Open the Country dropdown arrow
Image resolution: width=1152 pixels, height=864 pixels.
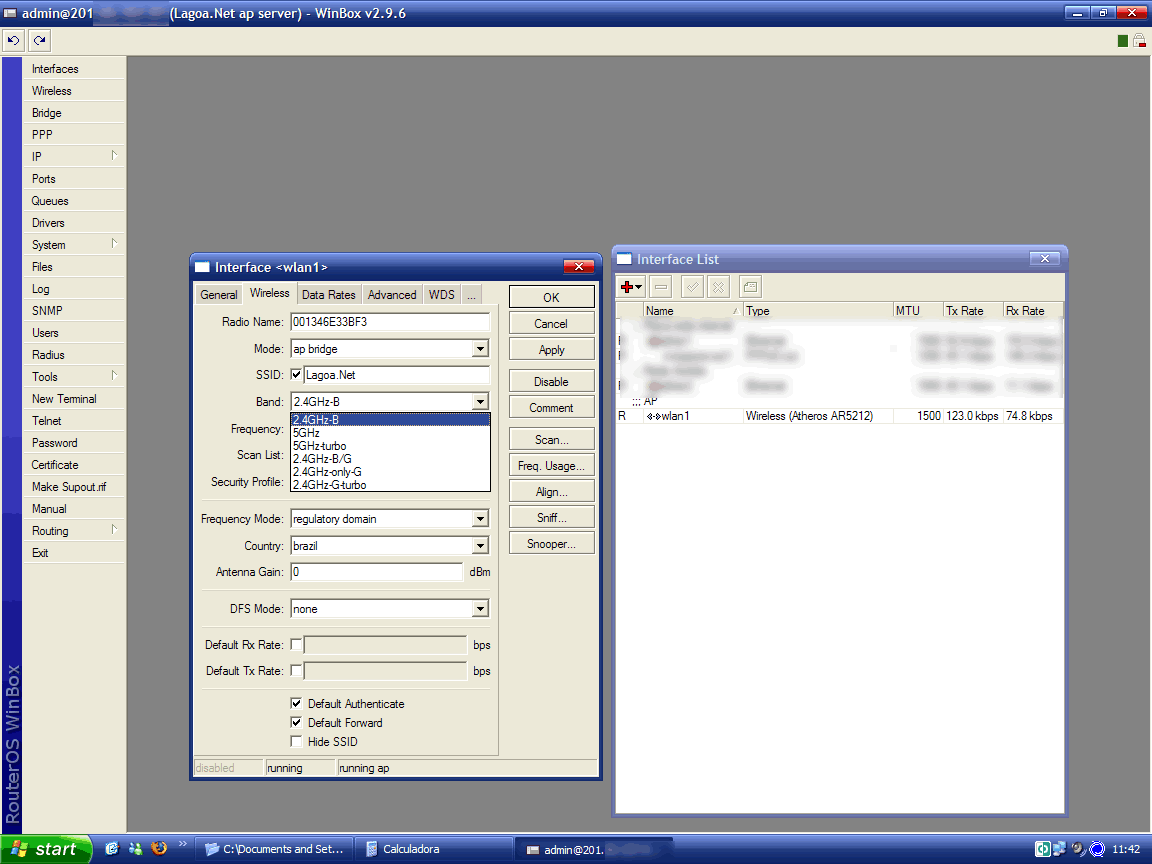click(480, 546)
